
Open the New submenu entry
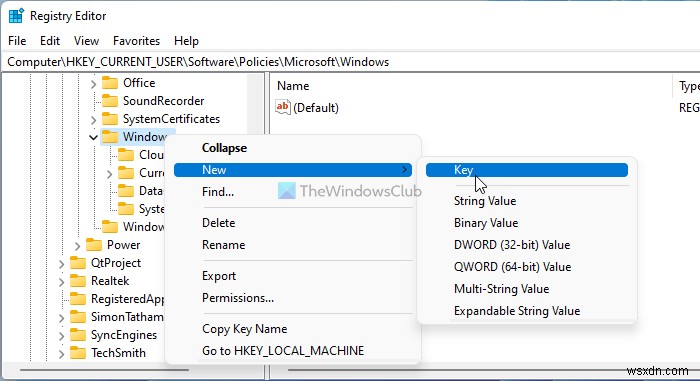[x=293, y=170]
